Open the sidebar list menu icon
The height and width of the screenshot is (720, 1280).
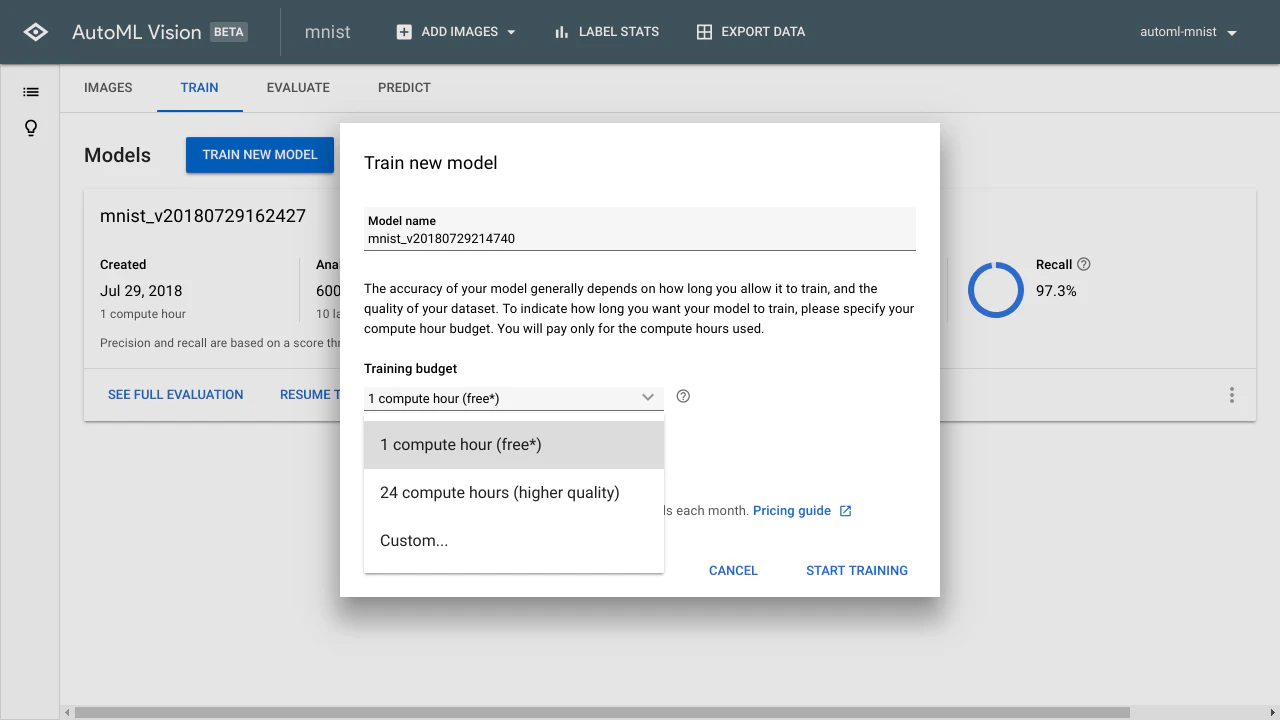click(31, 92)
